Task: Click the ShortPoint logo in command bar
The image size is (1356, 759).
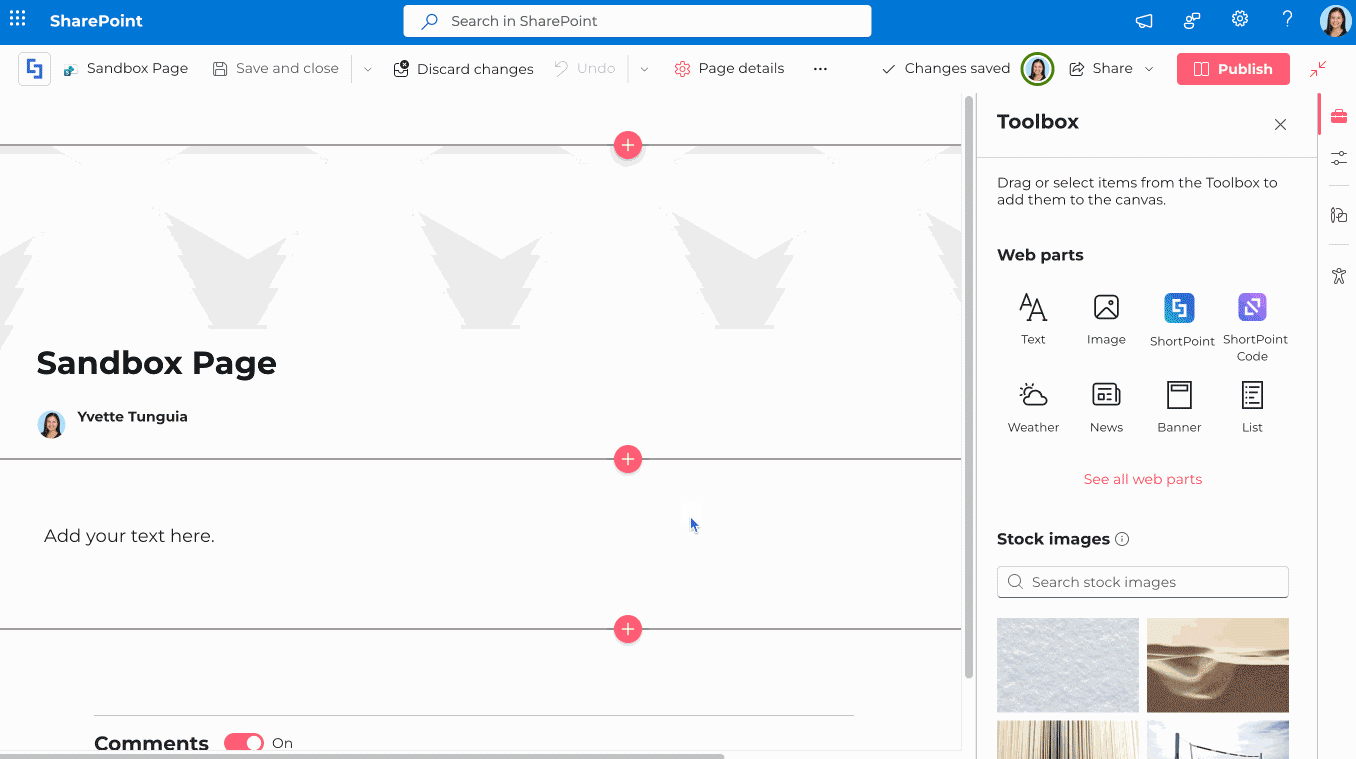Action: coord(34,69)
